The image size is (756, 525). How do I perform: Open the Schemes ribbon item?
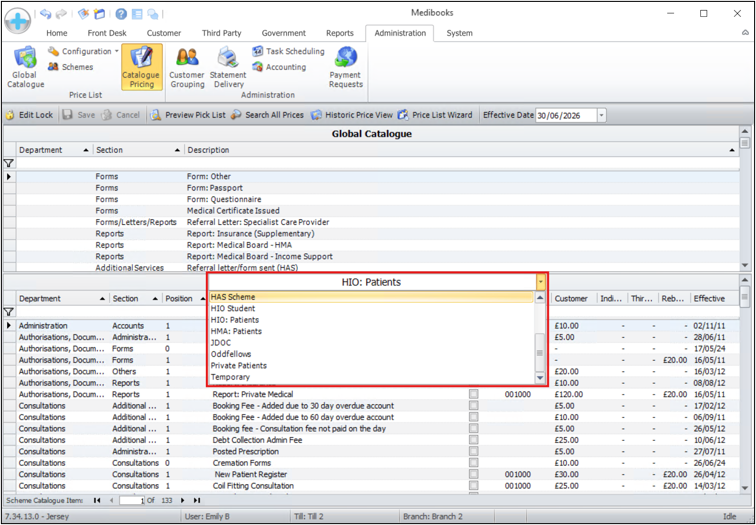pyautogui.click(x=70, y=67)
